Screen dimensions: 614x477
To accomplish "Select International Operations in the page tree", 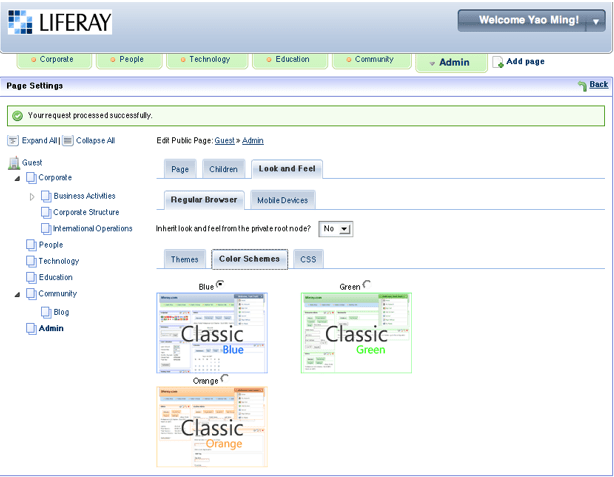I will pyautogui.click(x=92, y=229).
